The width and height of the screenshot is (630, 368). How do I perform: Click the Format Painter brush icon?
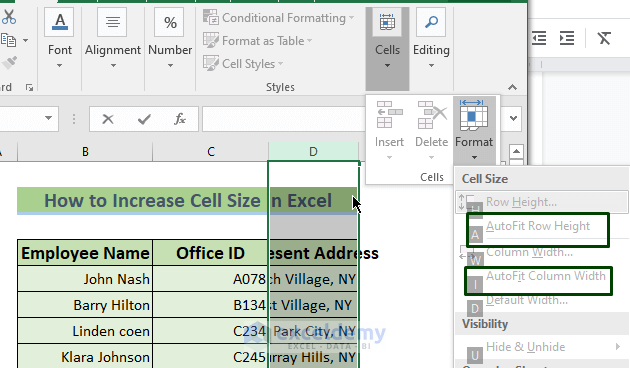tap(10, 62)
